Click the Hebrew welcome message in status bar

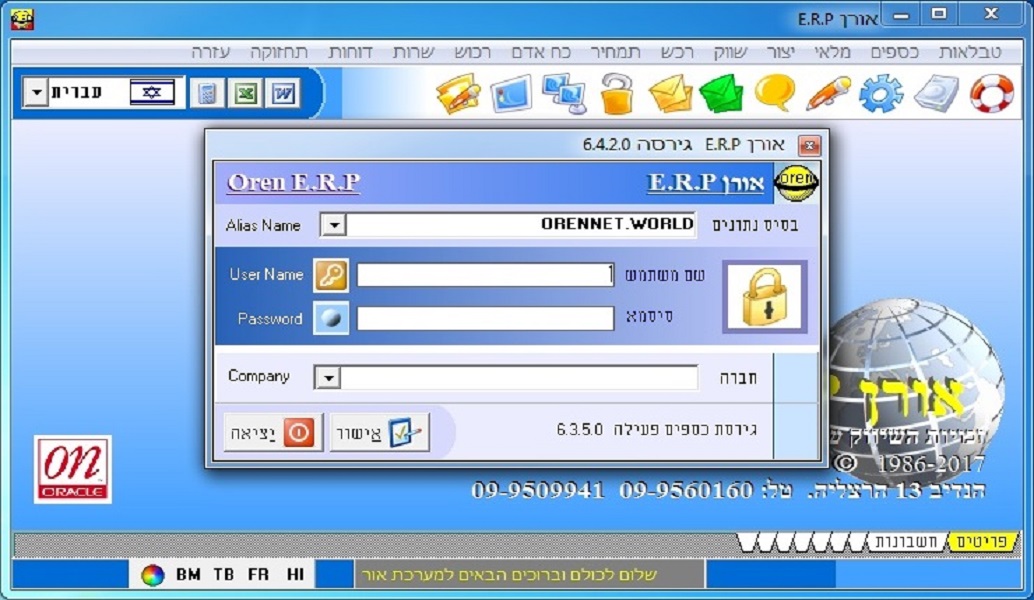point(509,575)
